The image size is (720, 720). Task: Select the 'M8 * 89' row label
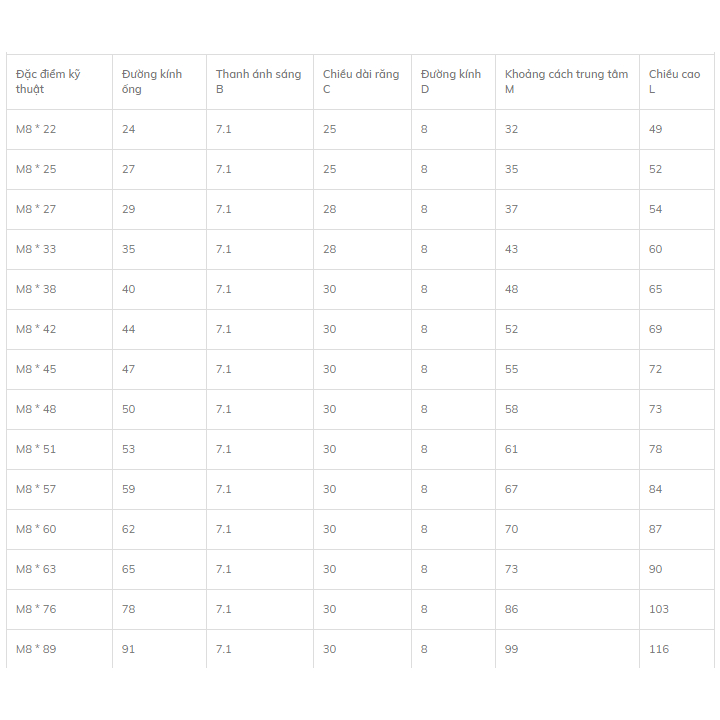[36, 649]
